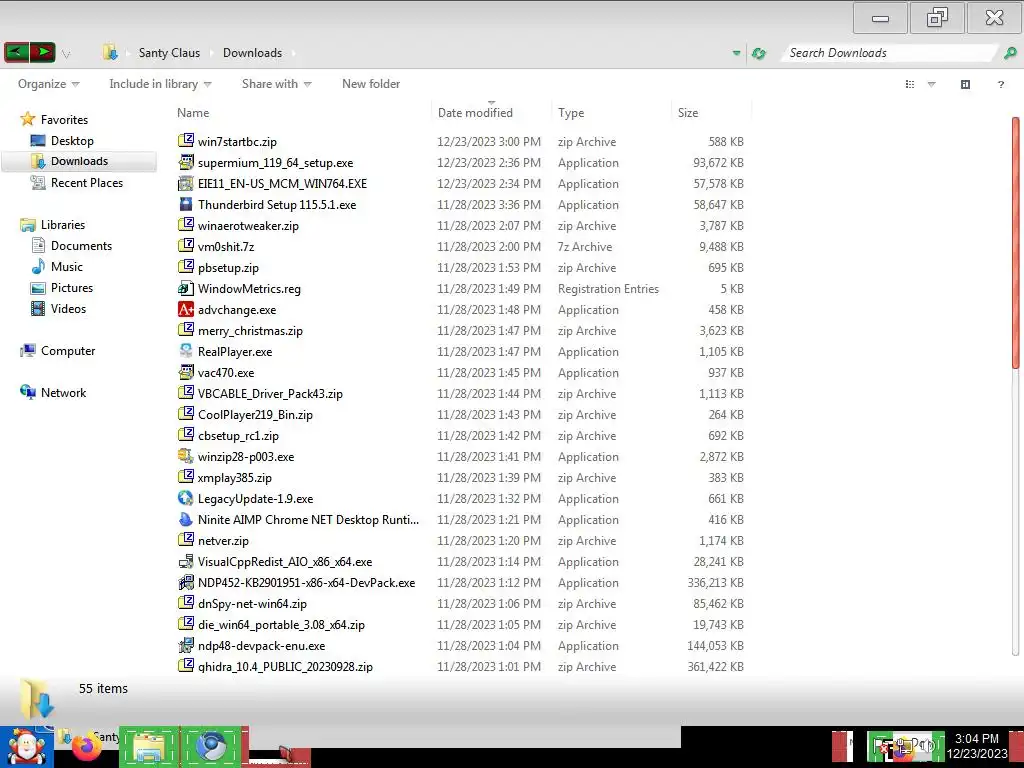Select the EIE11_EN-US_MCM_WIN764.EXE icon
The width and height of the screenshot is (1024, 768).
[x=186, y=183]
